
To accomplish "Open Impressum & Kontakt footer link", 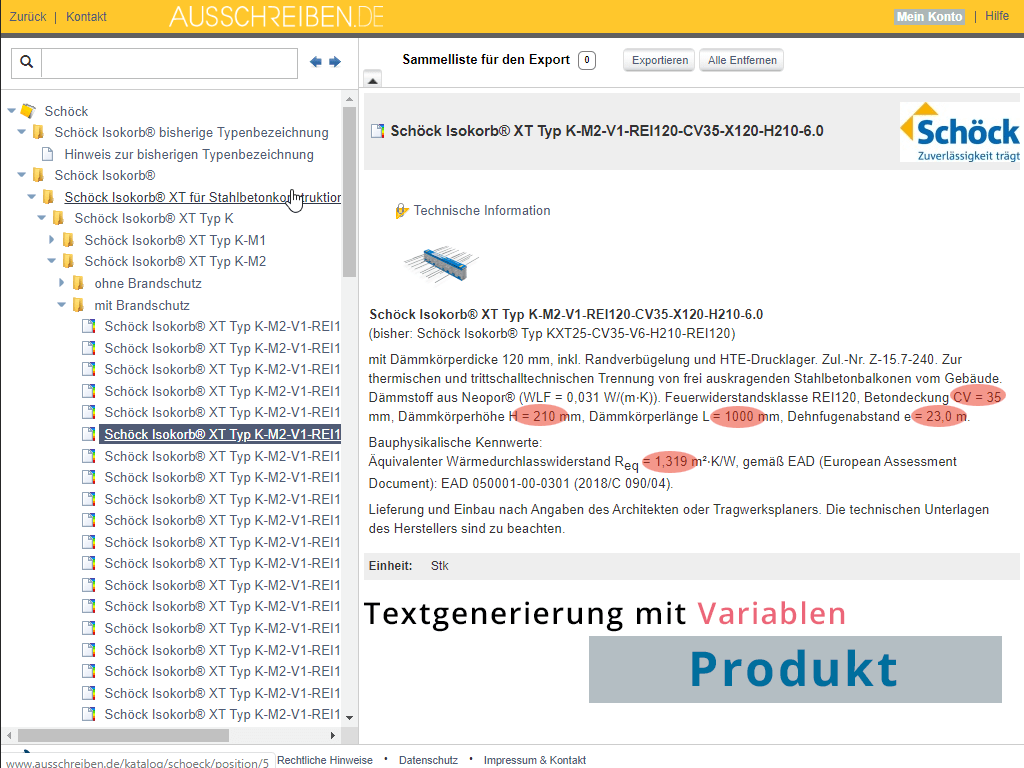I will [x=534, y=760].
